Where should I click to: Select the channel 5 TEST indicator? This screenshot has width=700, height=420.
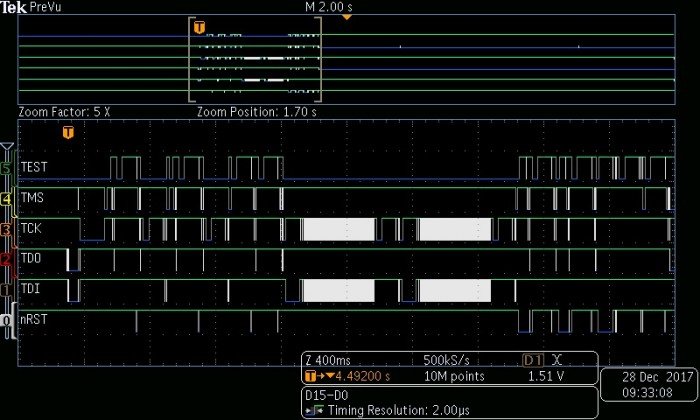tap(8, 168)
